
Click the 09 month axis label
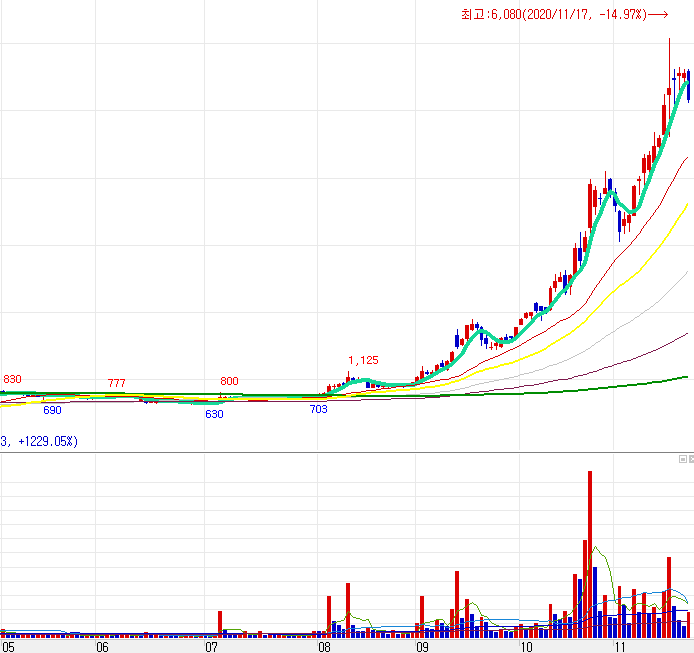pos(422,647)
